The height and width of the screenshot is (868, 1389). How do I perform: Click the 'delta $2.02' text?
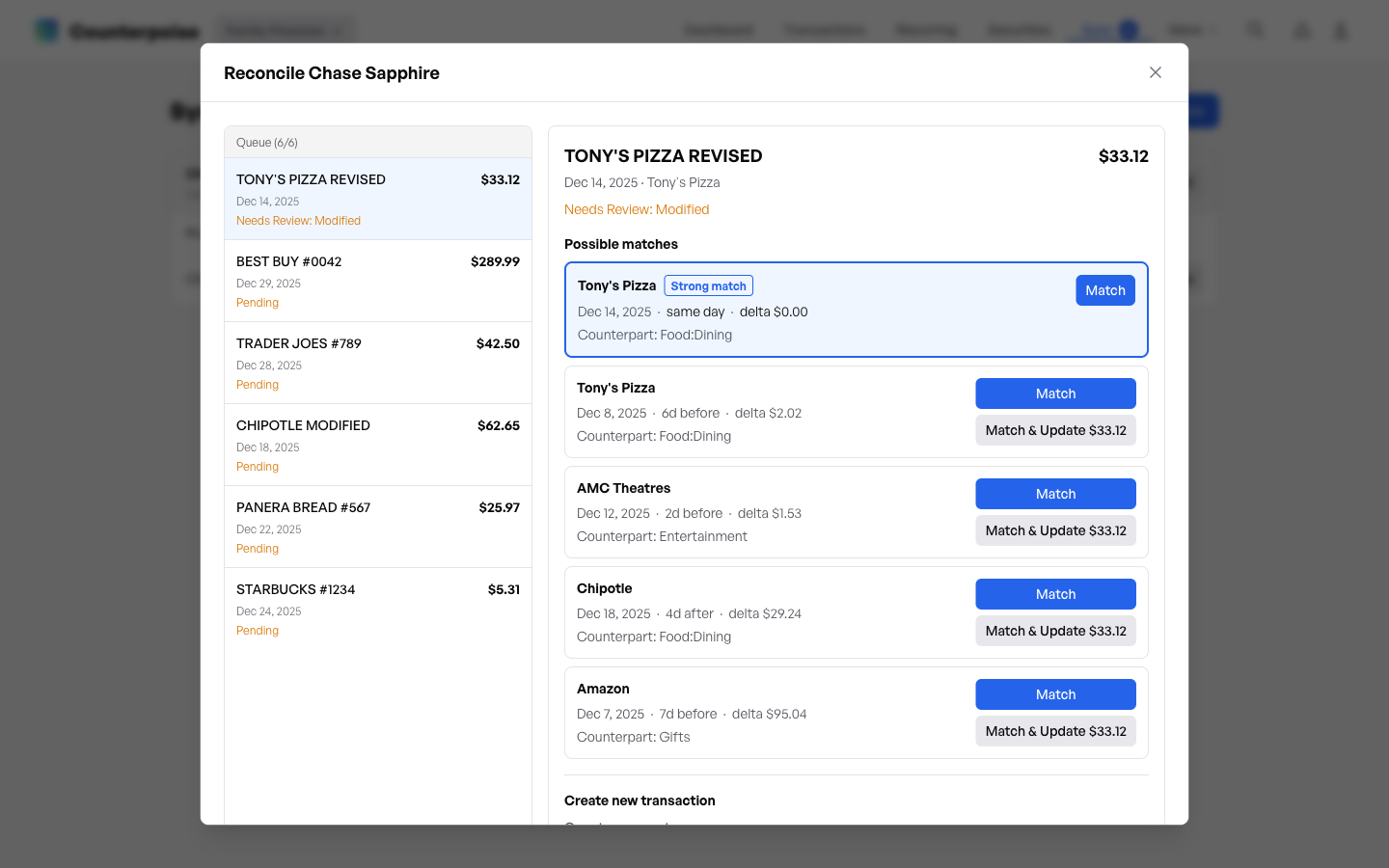[x=768, y=413]
